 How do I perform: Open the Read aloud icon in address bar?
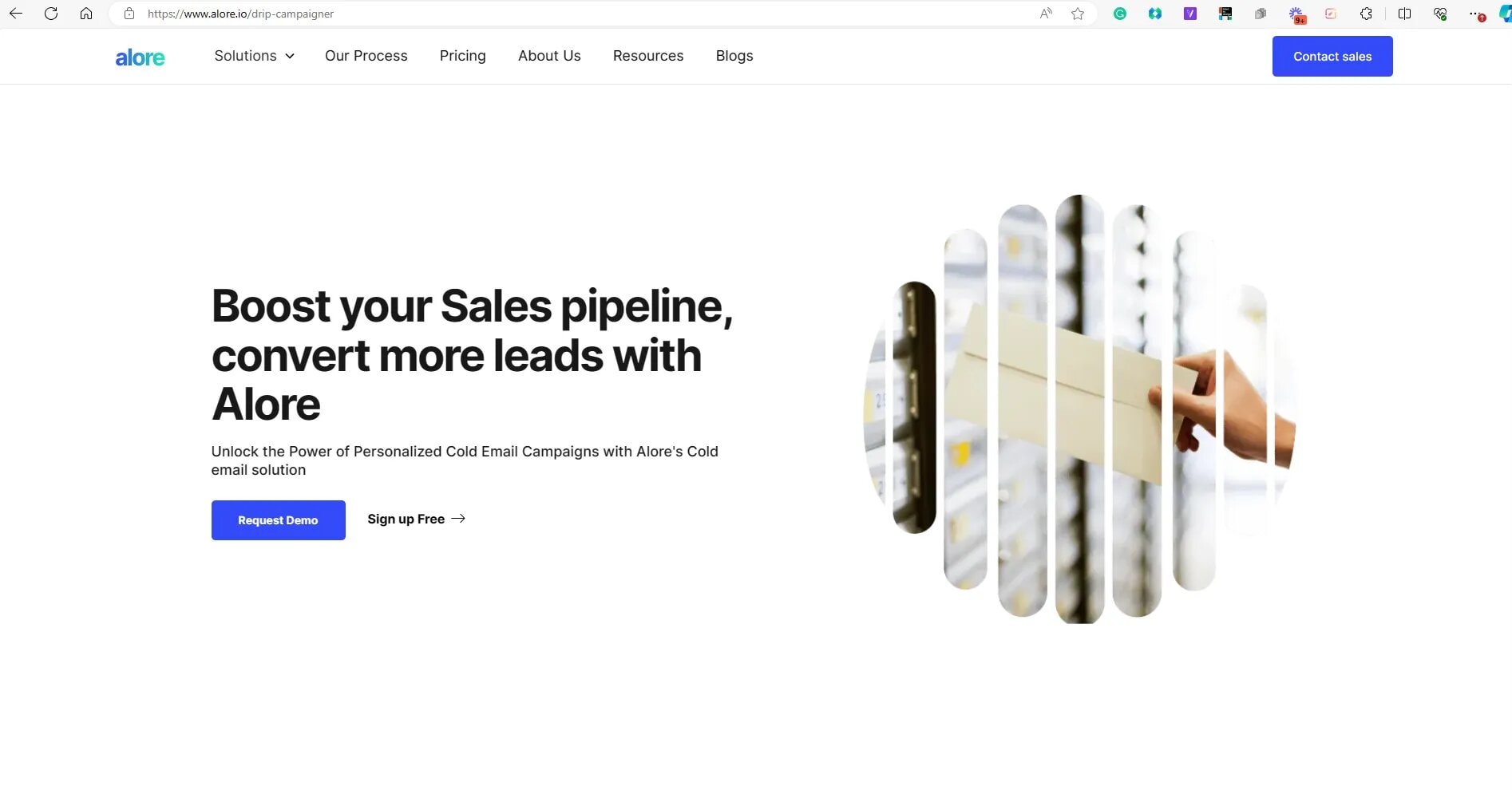click(x=1046, y=14)
